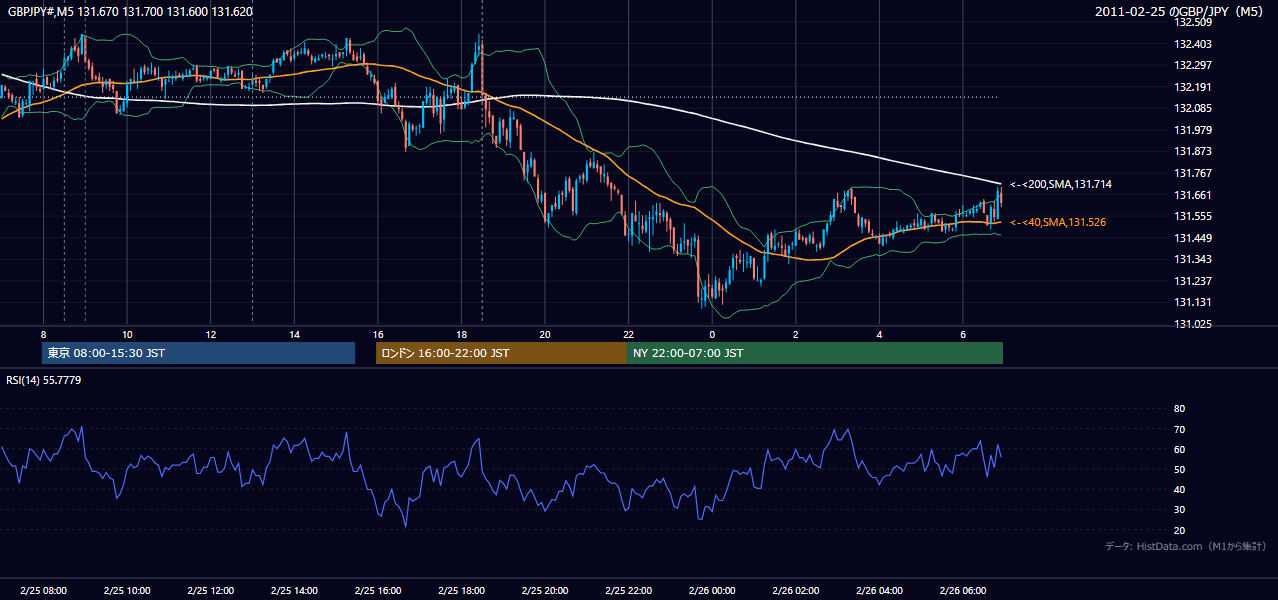The width and height of the screenshot is (1278, 600).
Task: Click price axis value 131.449
Action: (1192, 238)
